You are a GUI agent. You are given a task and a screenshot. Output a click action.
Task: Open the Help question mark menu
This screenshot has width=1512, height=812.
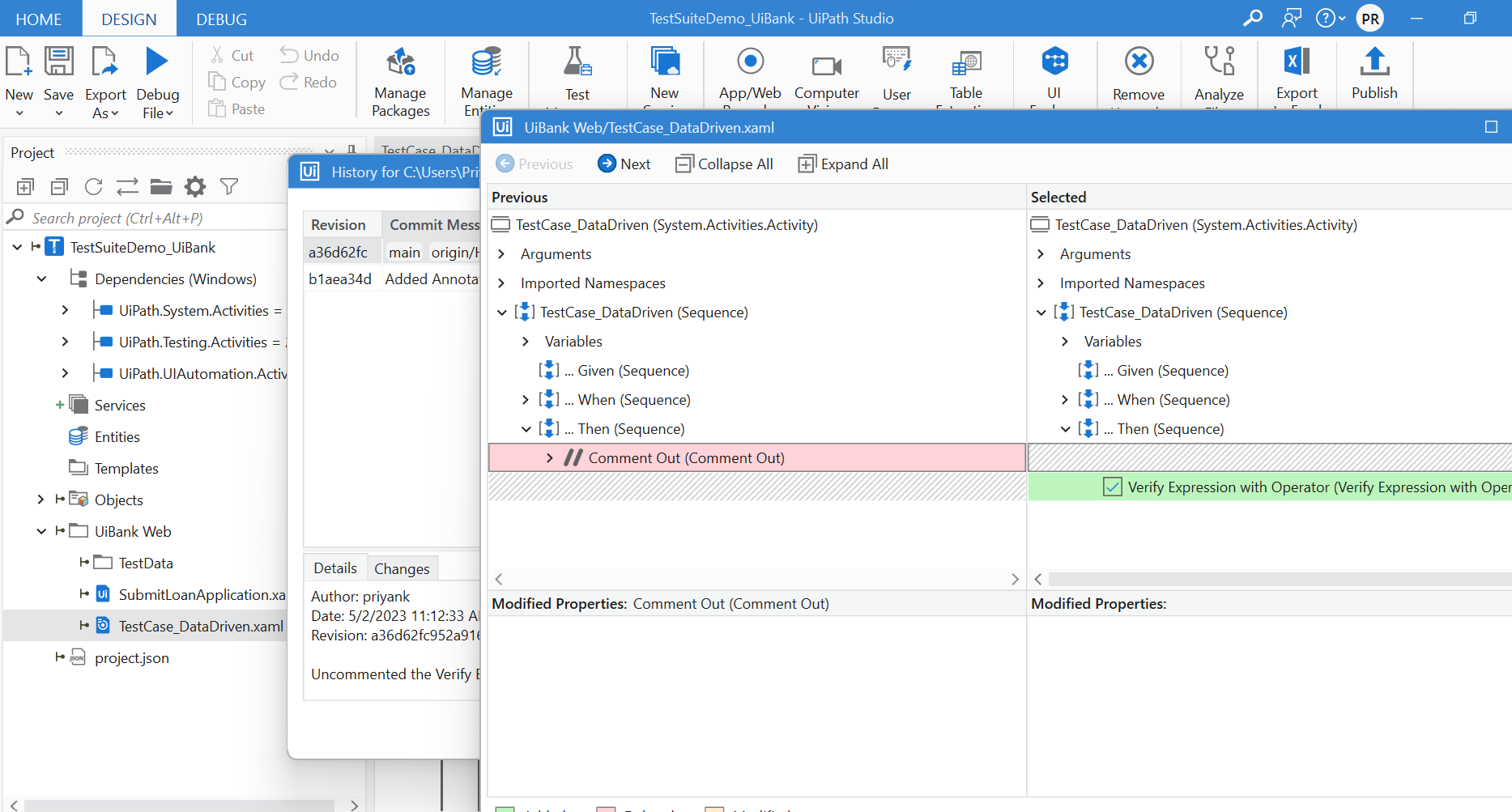(1329, 18)
